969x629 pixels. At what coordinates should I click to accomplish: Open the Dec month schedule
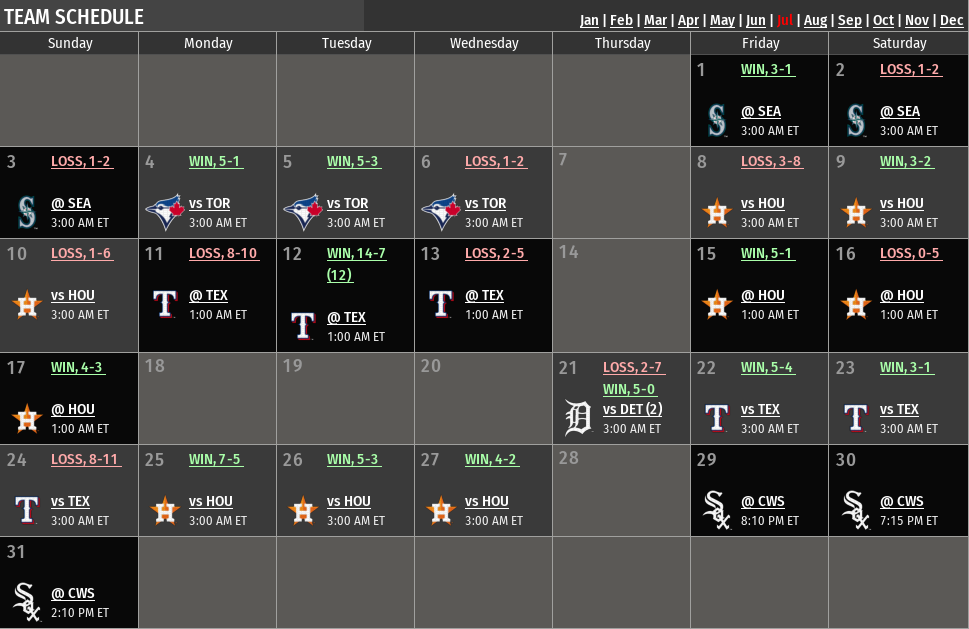point(951,20)
